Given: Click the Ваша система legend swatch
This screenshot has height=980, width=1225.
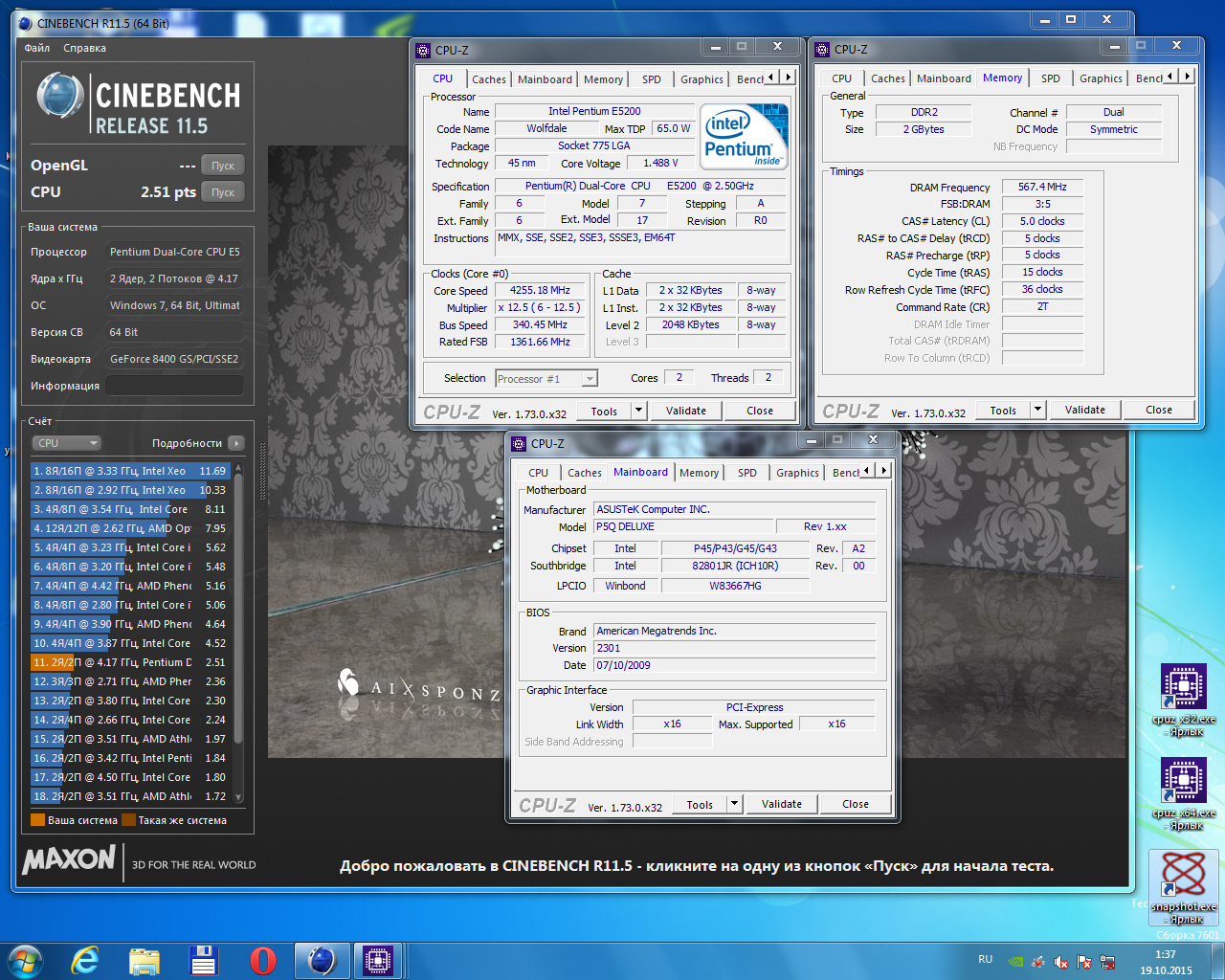Looking at the screenshot, I should [37, 820].
